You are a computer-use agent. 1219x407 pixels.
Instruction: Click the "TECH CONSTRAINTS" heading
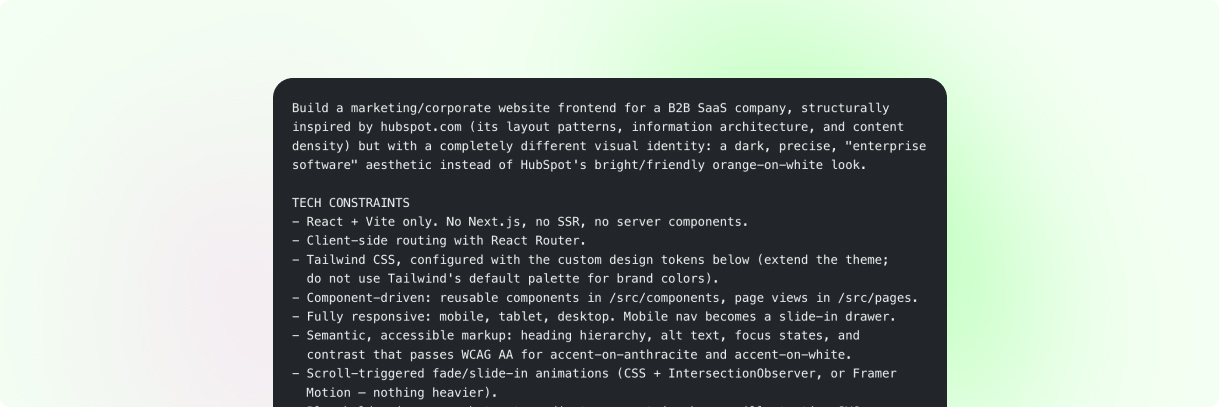pyautogui.click(x=350, y=202)
